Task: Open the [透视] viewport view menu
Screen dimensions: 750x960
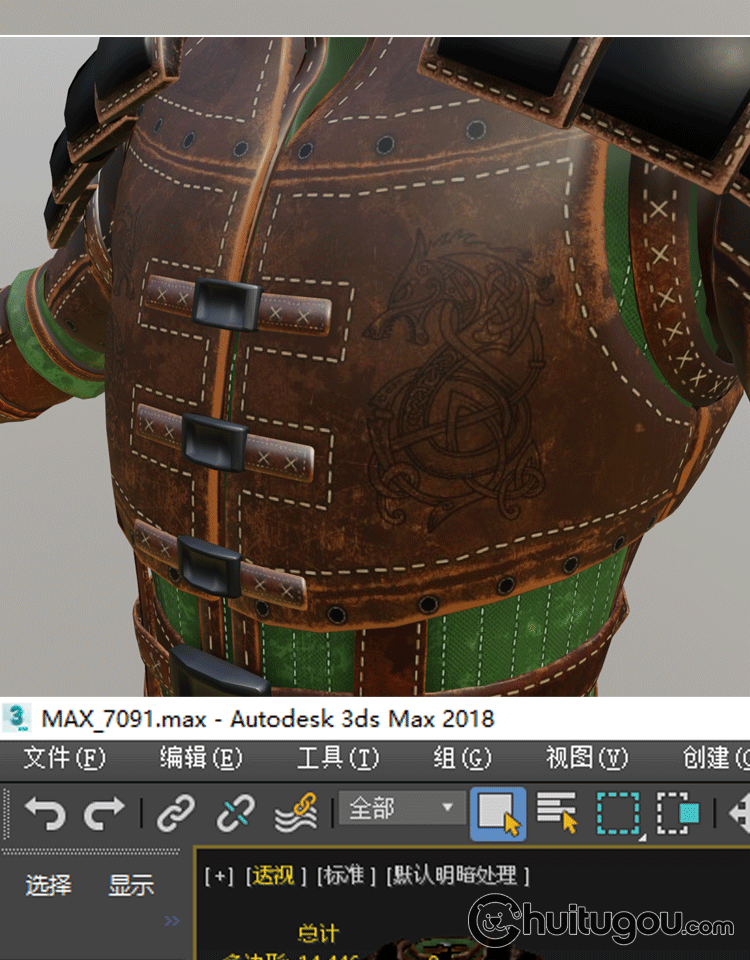Action: 273,876
